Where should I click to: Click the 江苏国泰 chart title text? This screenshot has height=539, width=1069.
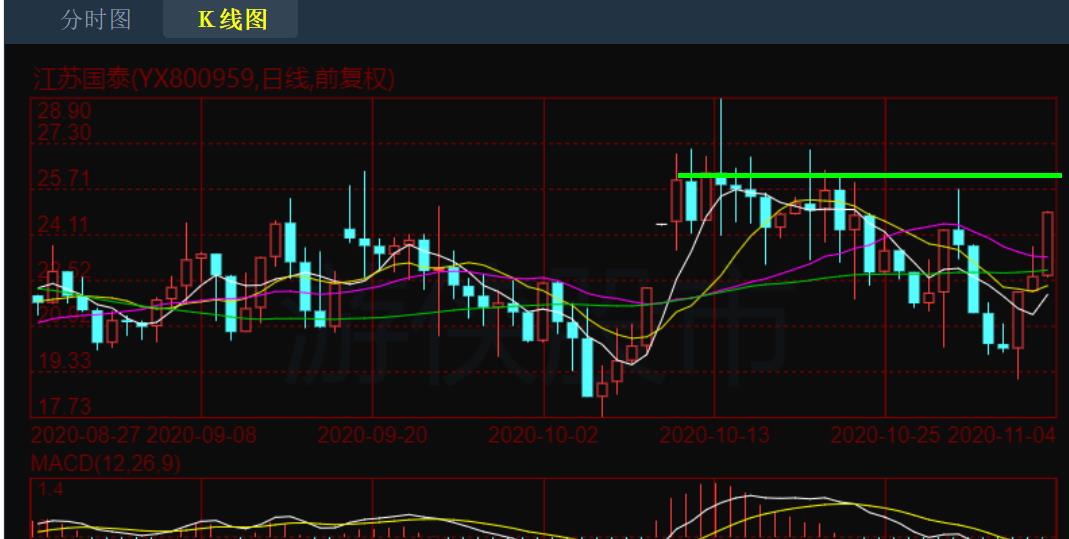pyautogui.click(x=213, y=80)
